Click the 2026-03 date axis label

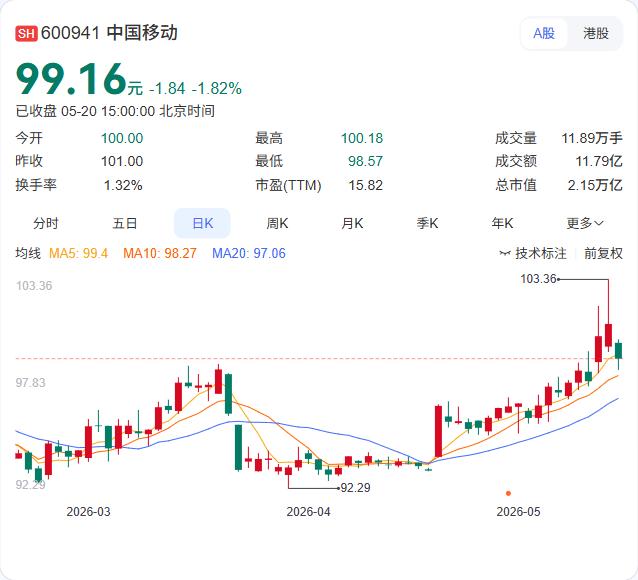88,512
